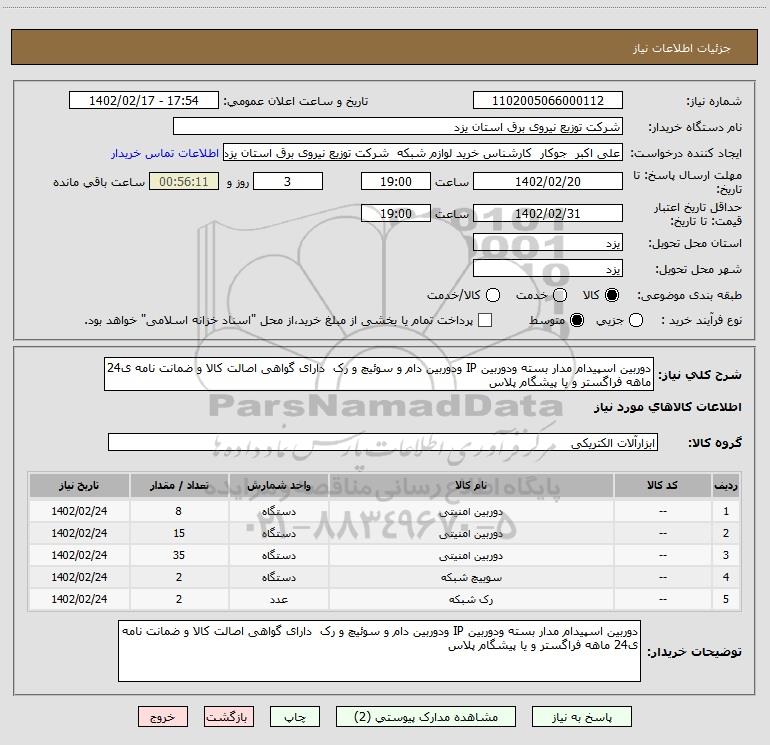Viewport: 770px width, 745px height.
Task: Select the جزیی purchase type radio
Action: [x=635, y=320]
